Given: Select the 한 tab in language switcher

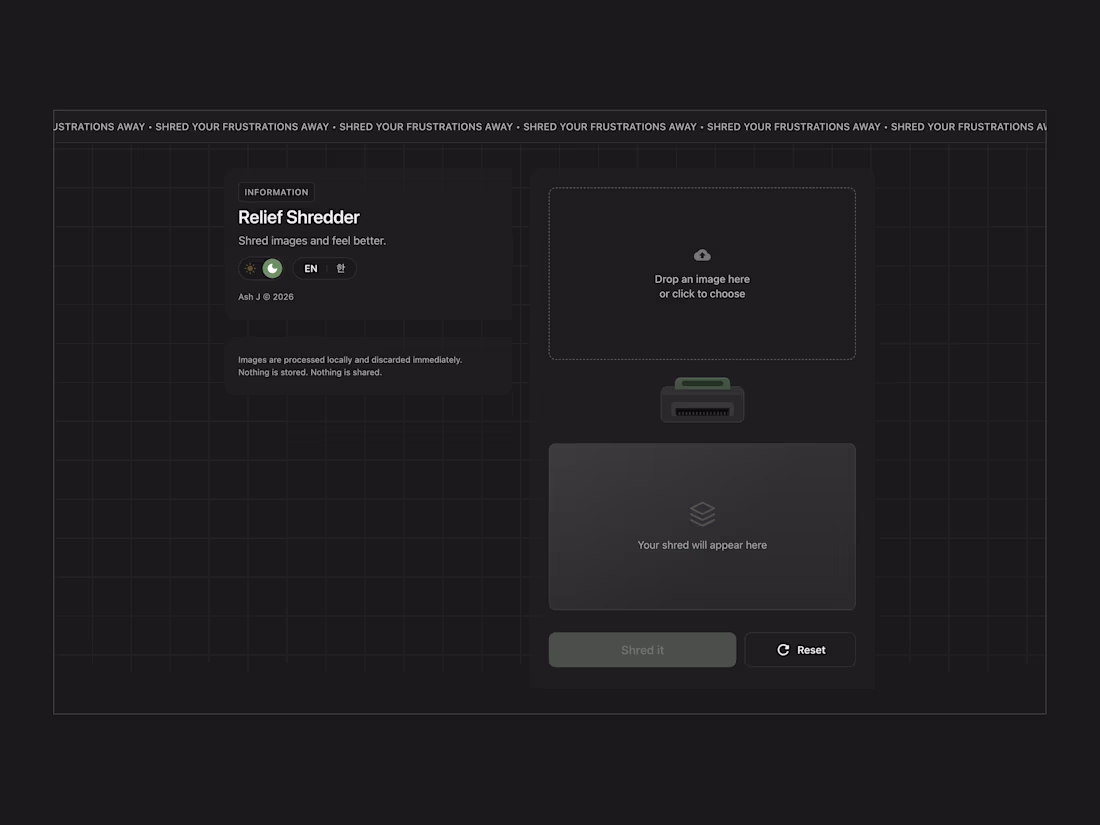Looking at the screenshot, I should (340, 268).
